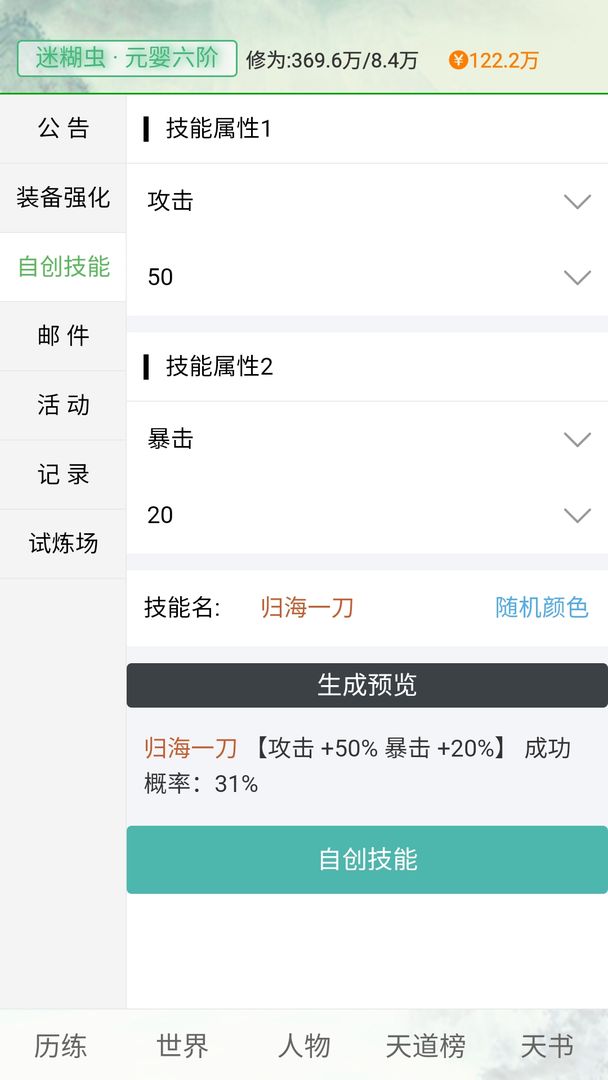
Task: Open the 记录 records section
Action: pyautogui.click(x=62, y=474)
